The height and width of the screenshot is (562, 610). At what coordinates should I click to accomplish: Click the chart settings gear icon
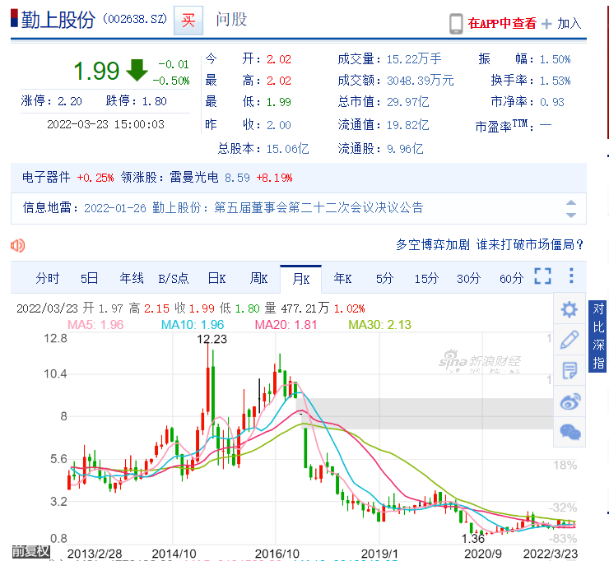pos(569,309)
